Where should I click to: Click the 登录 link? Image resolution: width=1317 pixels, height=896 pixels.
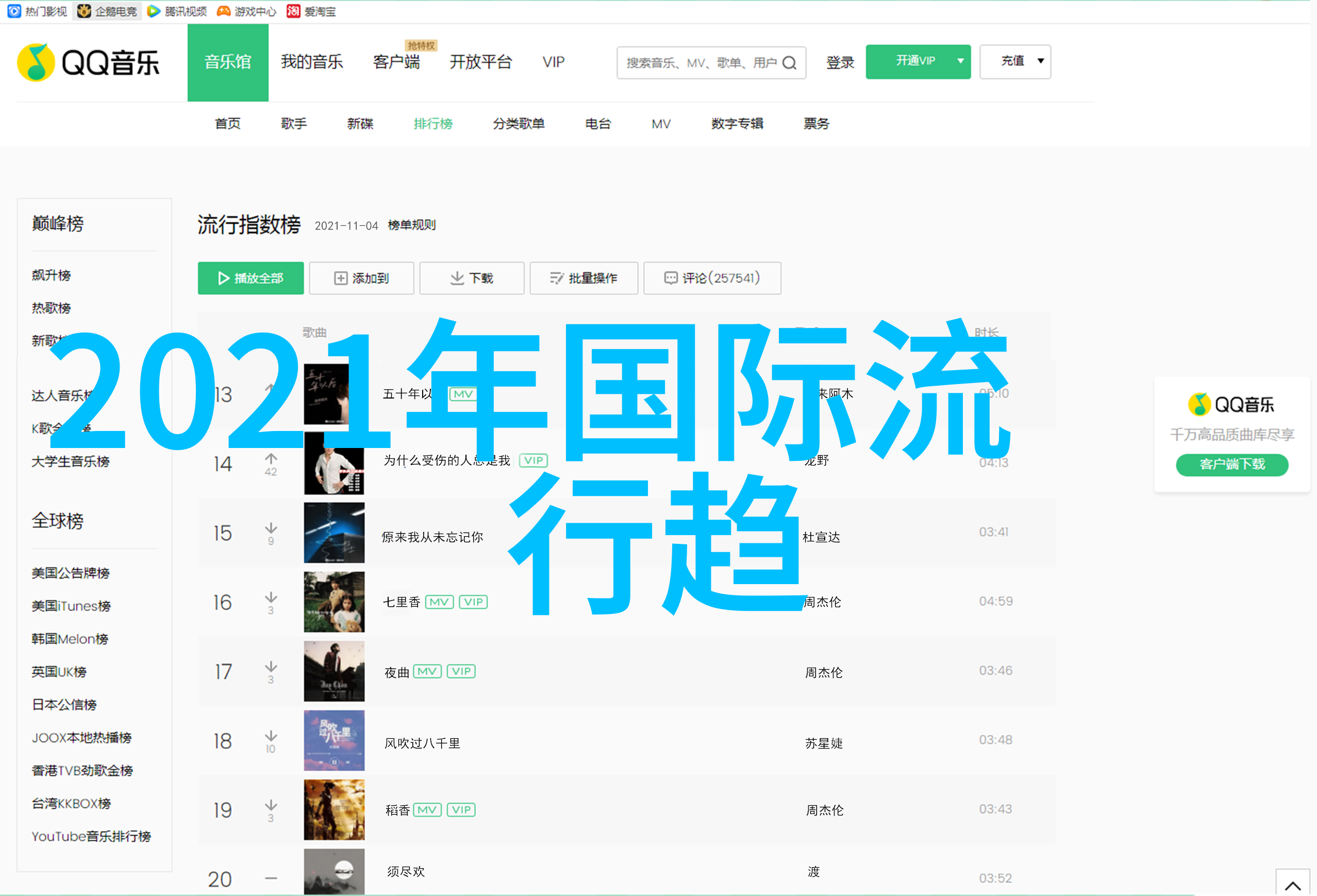[x=840, y=62]
